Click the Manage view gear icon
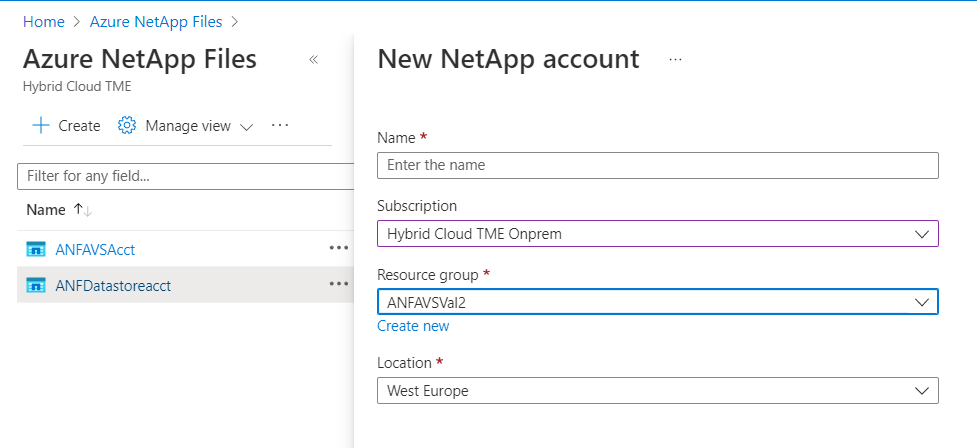977x448 pixels. point(127,126)
